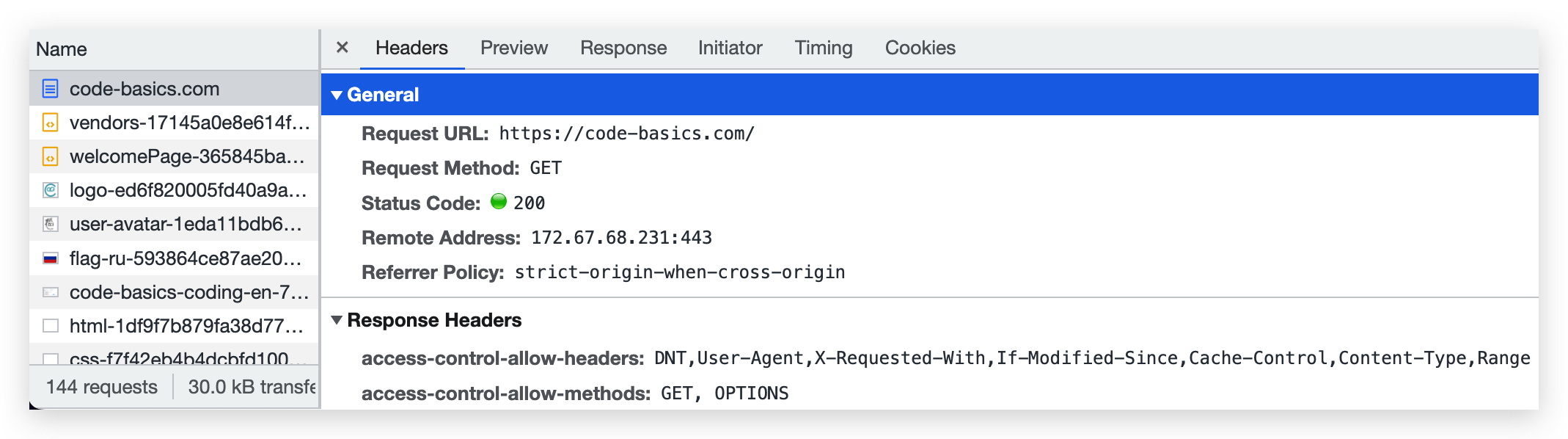Click the 144 requests summary text

(101, 386)
